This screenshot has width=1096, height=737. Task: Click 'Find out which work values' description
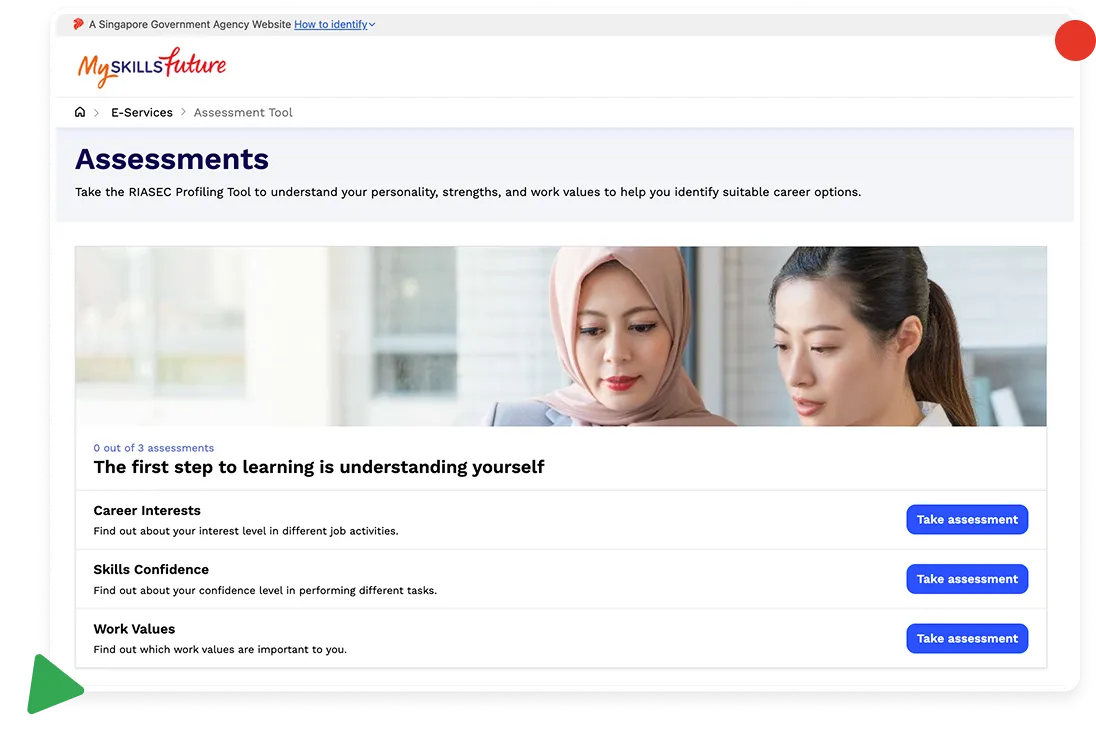220,650
